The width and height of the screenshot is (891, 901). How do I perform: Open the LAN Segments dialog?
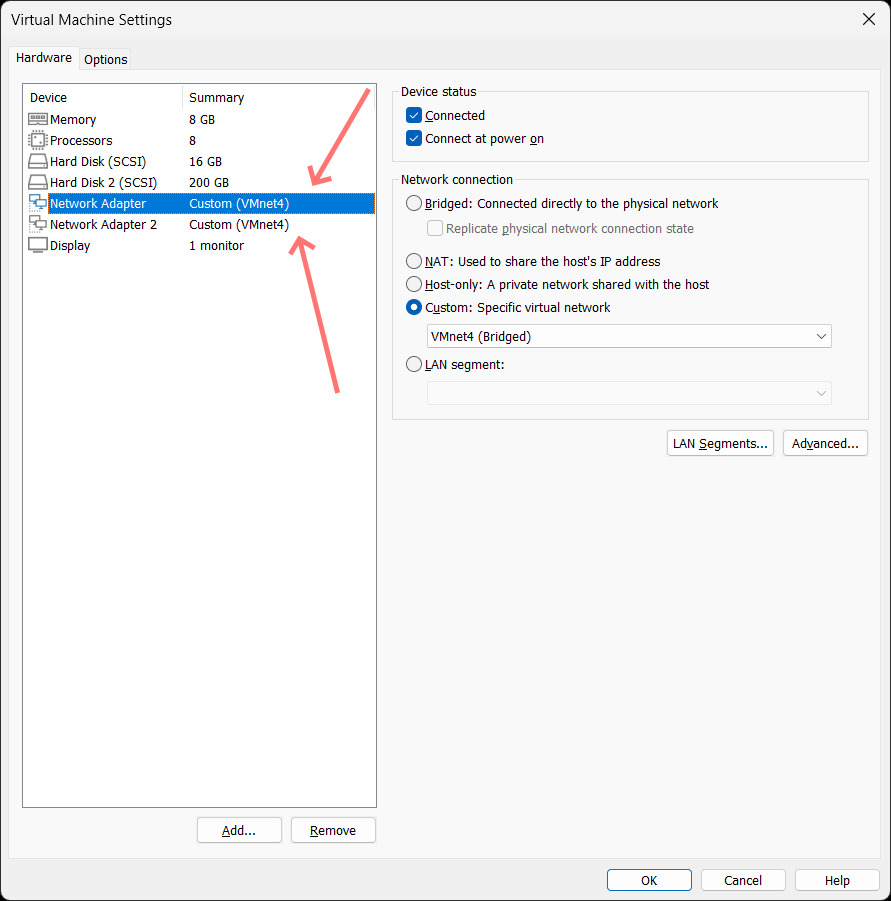coord(720,444)
